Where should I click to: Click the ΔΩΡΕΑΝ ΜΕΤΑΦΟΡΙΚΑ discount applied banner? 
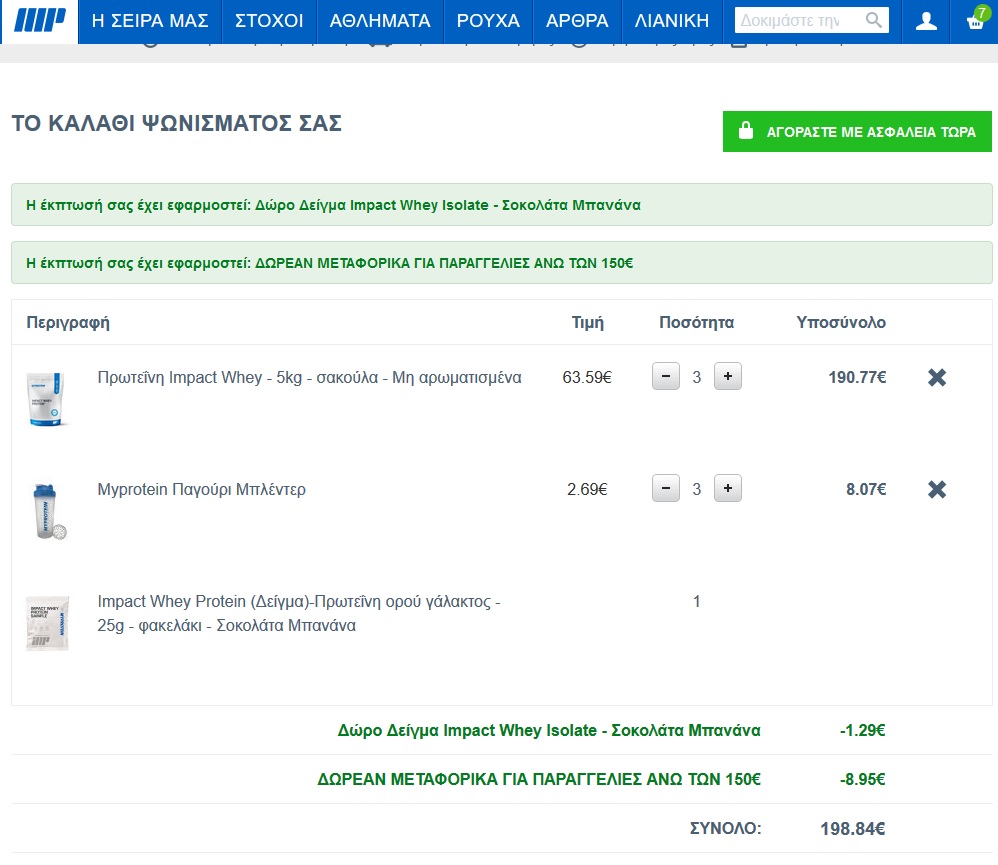point(502,263)
